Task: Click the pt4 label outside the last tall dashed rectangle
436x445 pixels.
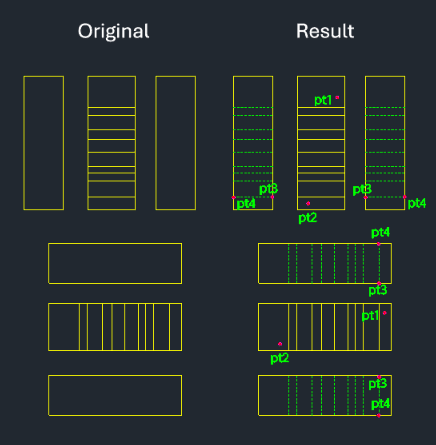Action: [x=417, y=203]
